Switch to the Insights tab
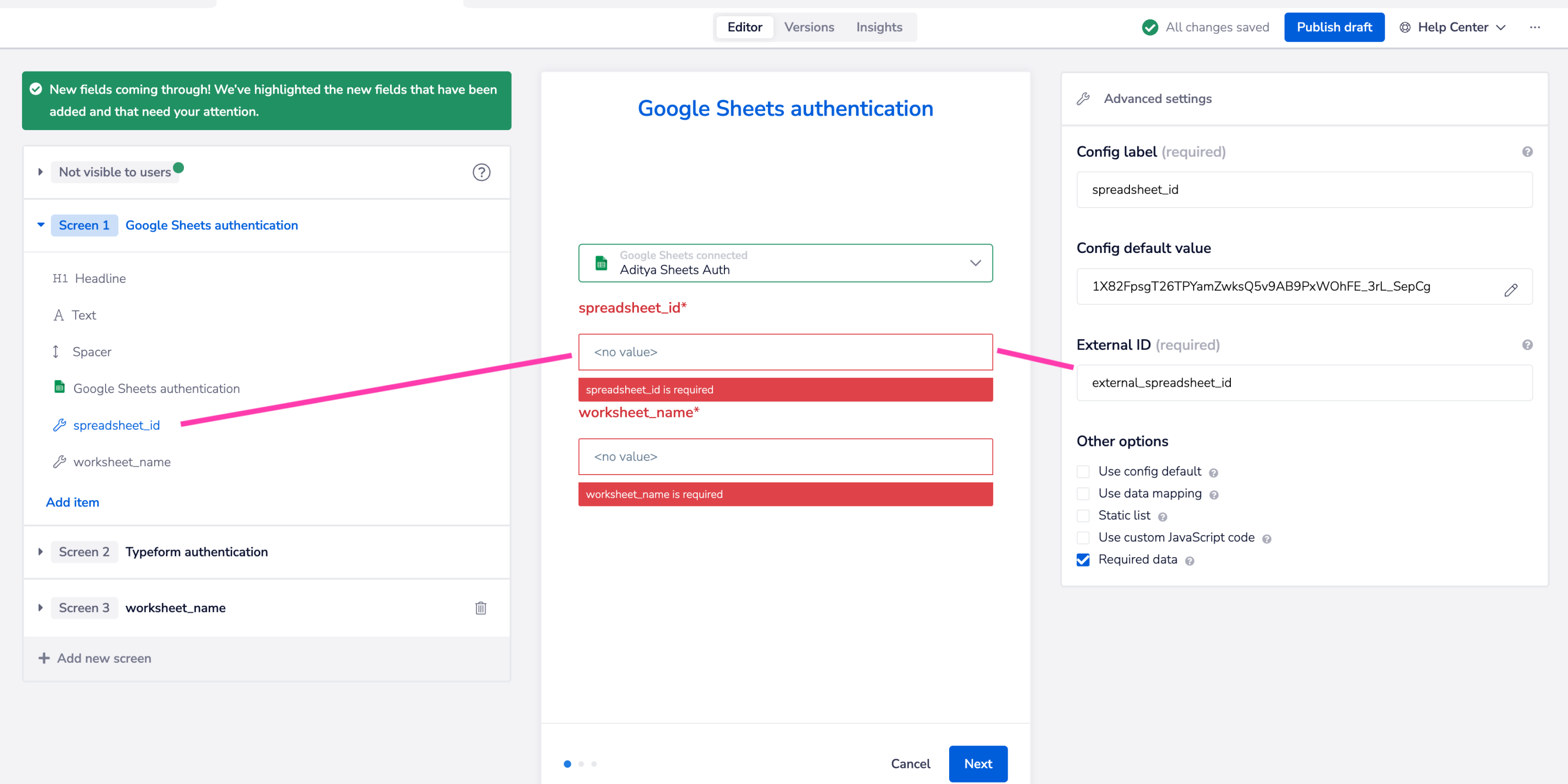The image size is (1568, 784). tap(879, 27)
